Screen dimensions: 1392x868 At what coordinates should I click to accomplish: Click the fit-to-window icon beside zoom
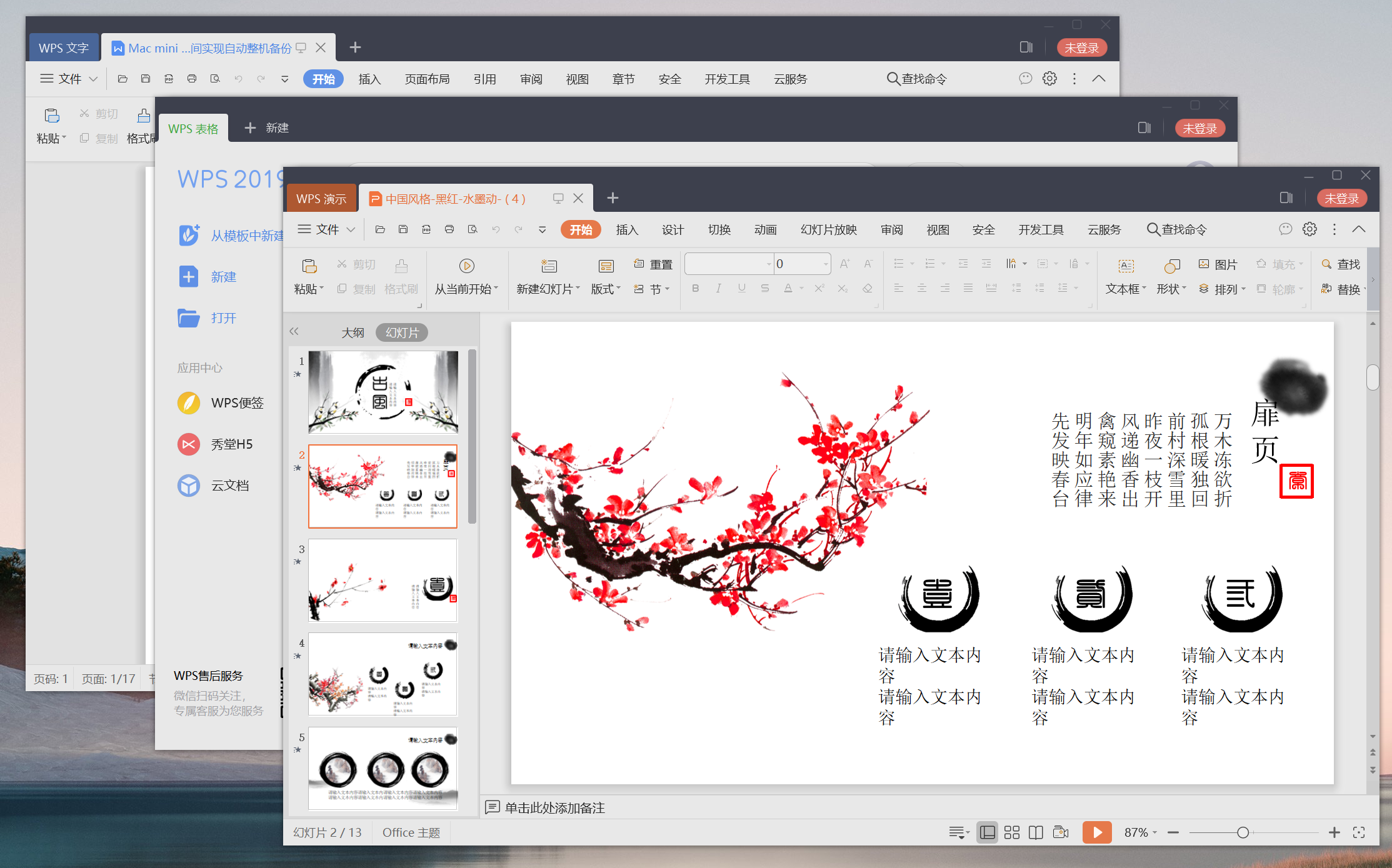[1359, 832]
